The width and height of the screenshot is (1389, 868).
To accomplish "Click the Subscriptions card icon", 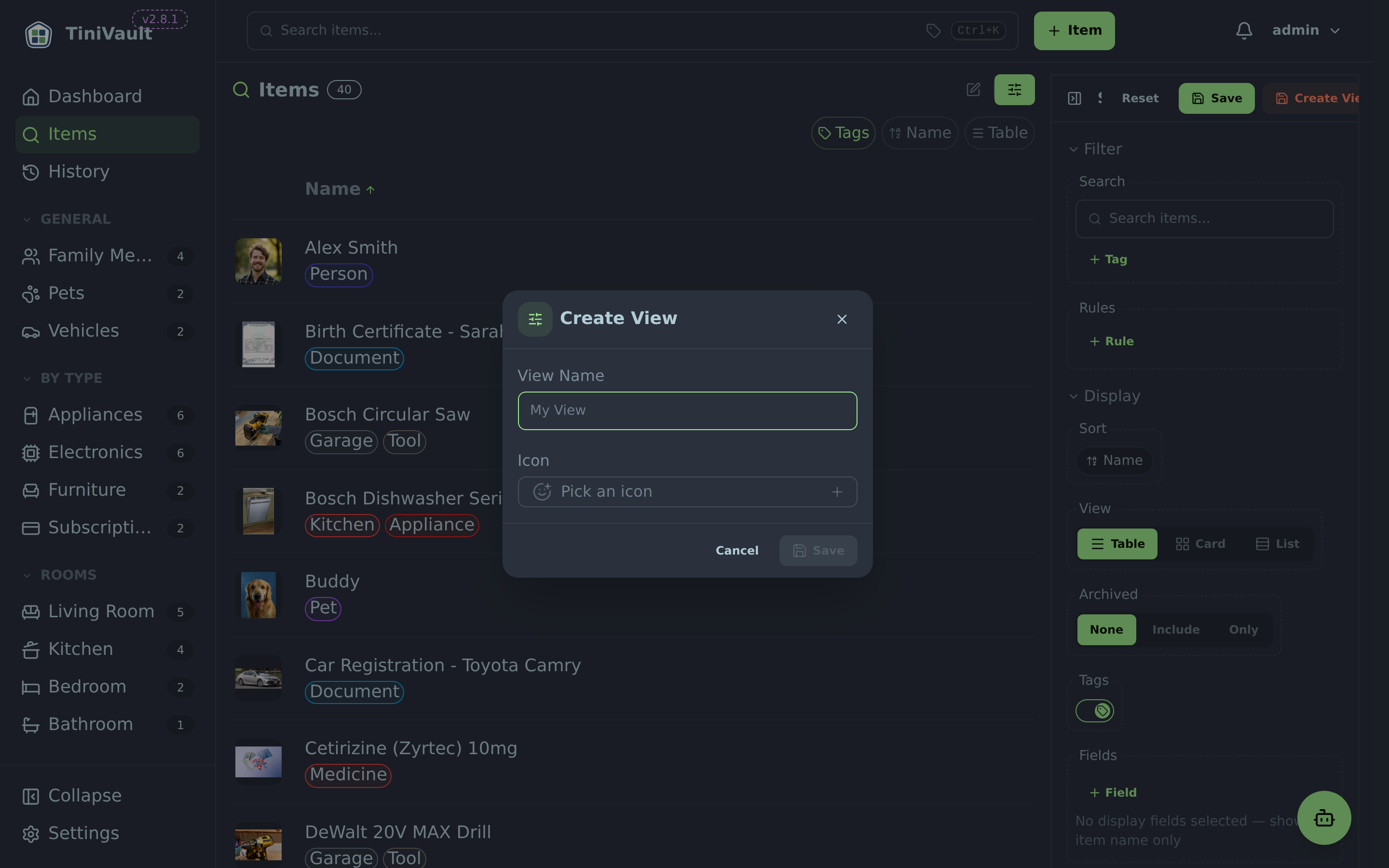I will pos(30,528).
